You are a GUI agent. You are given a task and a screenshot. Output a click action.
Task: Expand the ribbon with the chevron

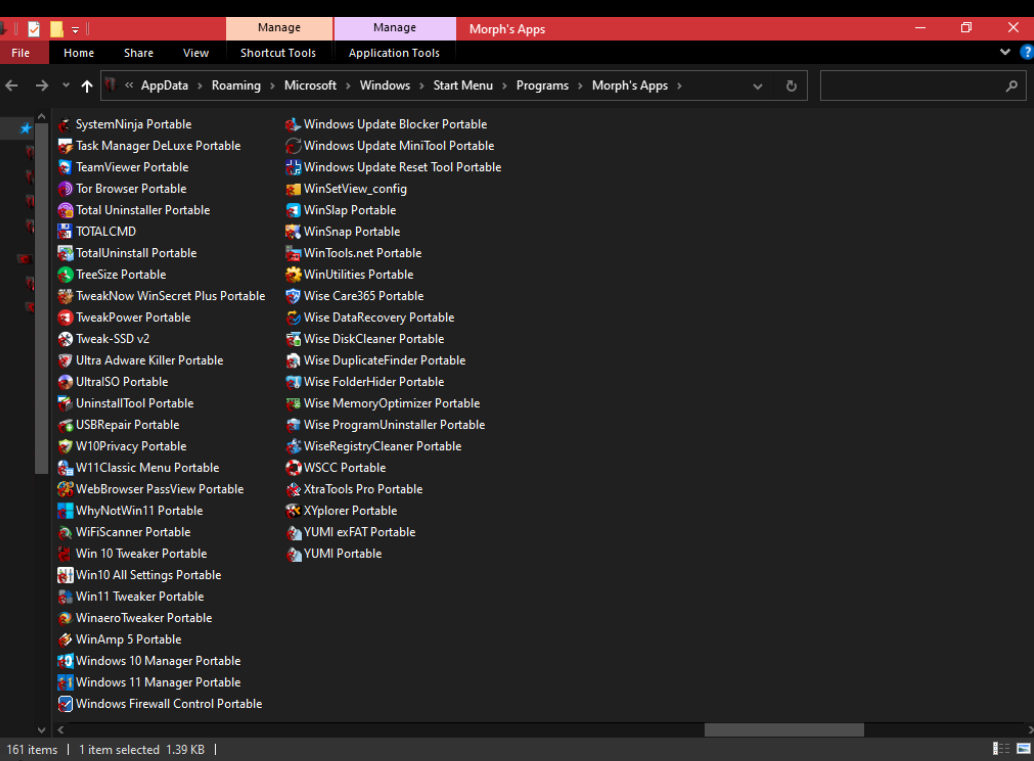point(1005,52)
